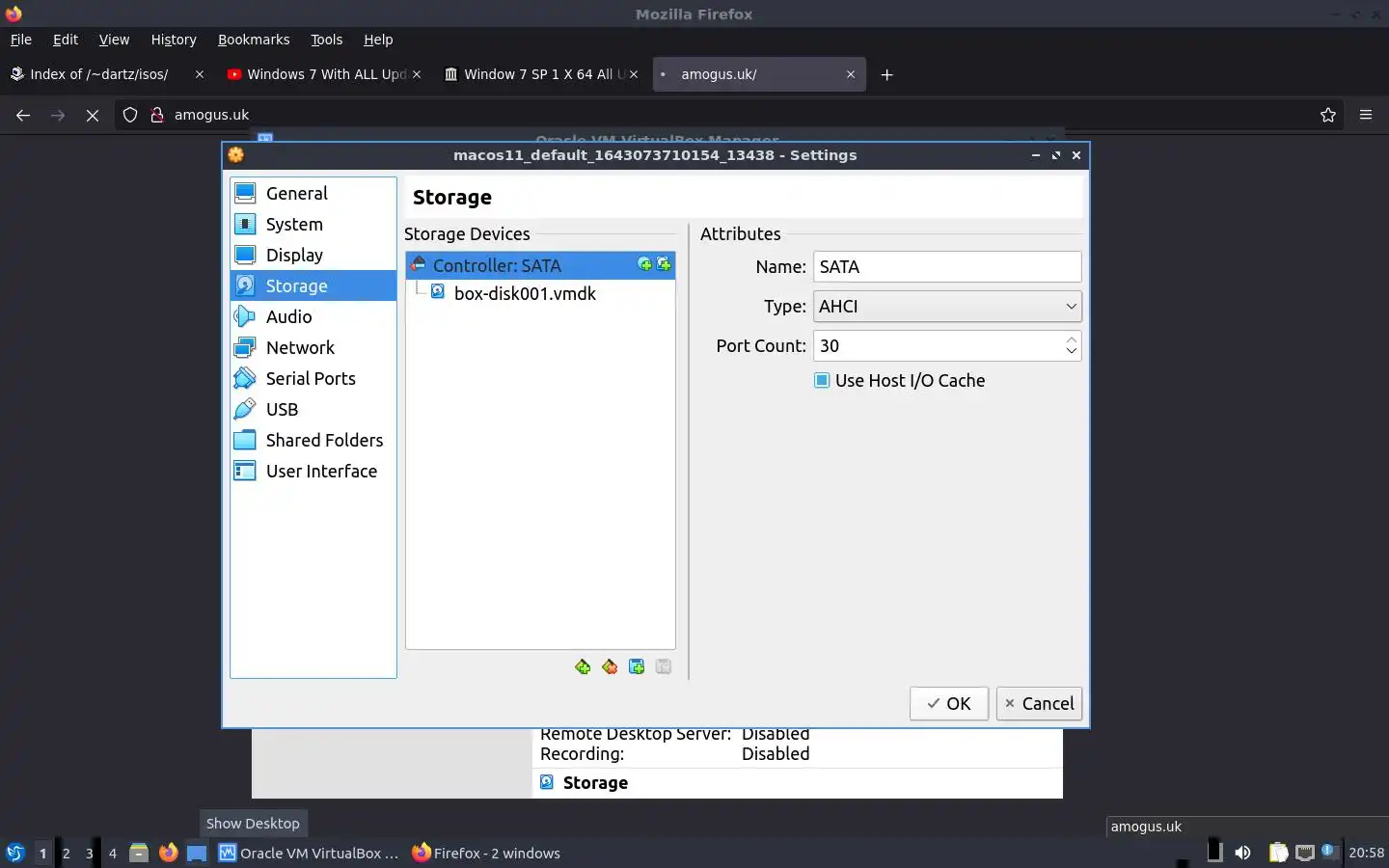This screenshot has height=868, width=1389.
Task: Open the Firefox Tools menu
Action: [327, 40]
